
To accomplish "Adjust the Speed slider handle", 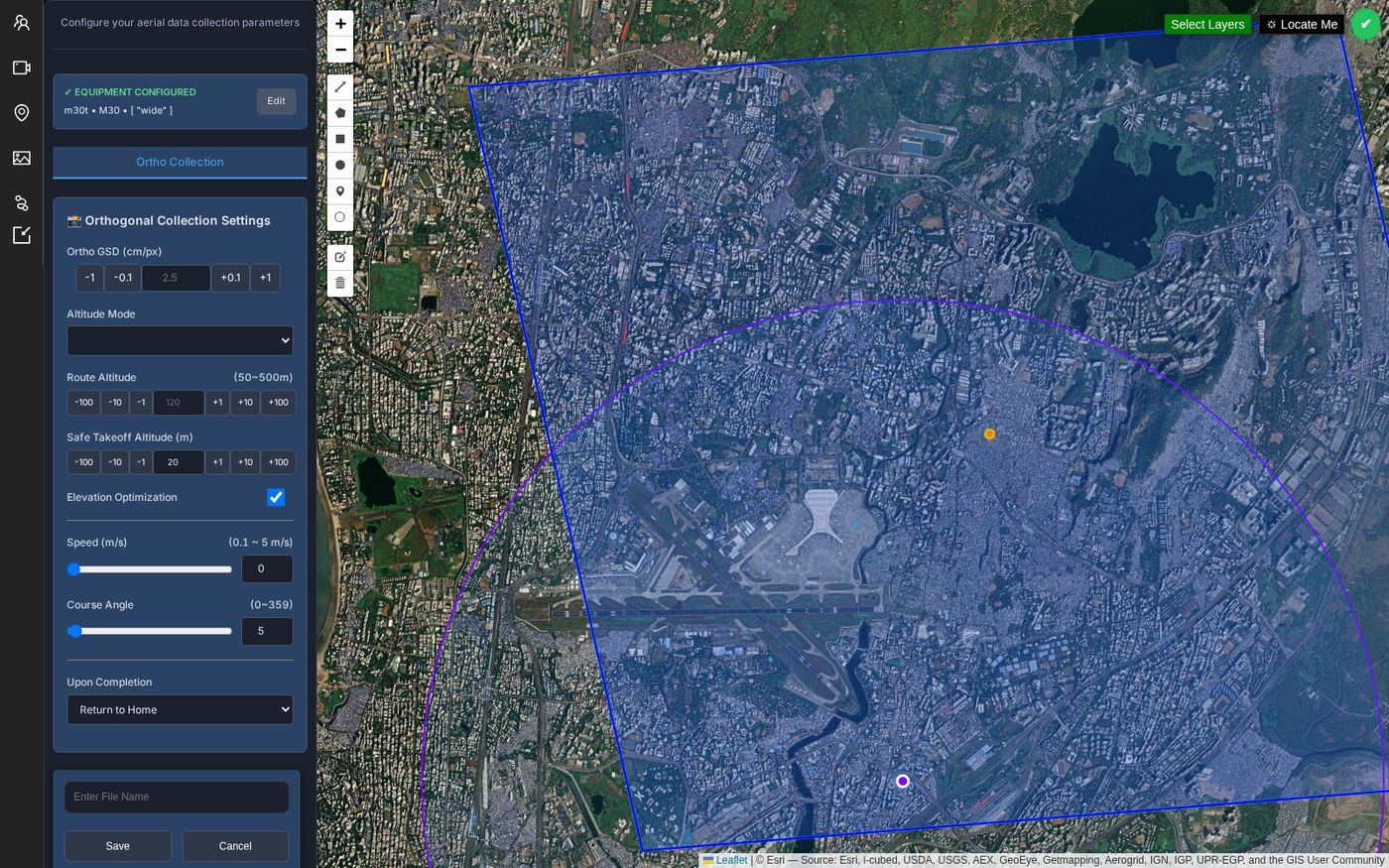I will point(73,569).
